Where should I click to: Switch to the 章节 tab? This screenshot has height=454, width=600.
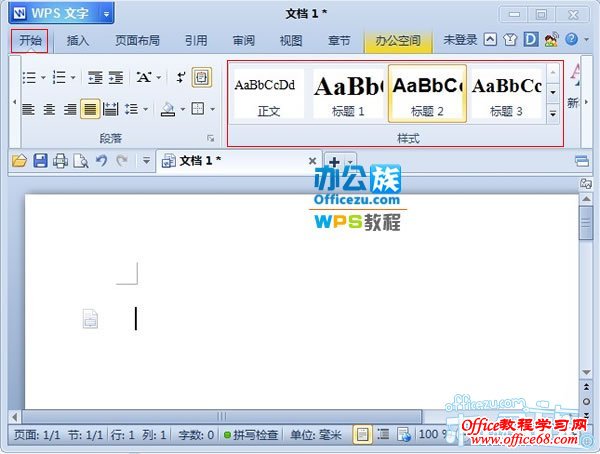(339, 40)
